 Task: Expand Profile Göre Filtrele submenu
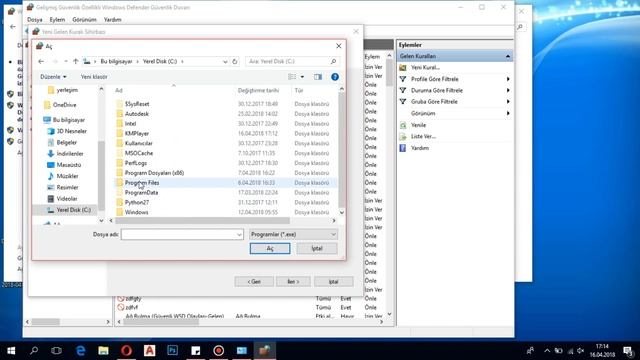(x=508, y=79)
